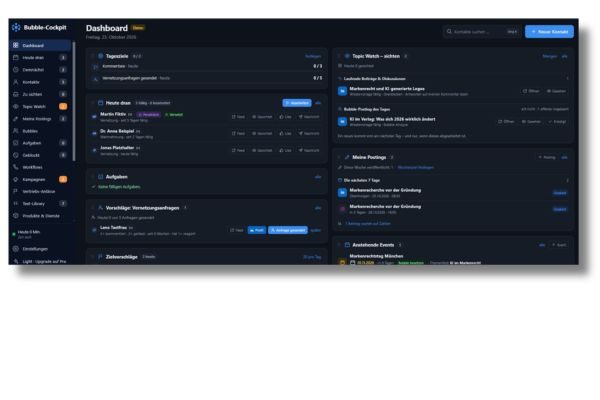Click LinkedIn icon beside KI im Vertrag post
Image resolution: width=600 pixels, height=400 pixels.
coord(342,122)
